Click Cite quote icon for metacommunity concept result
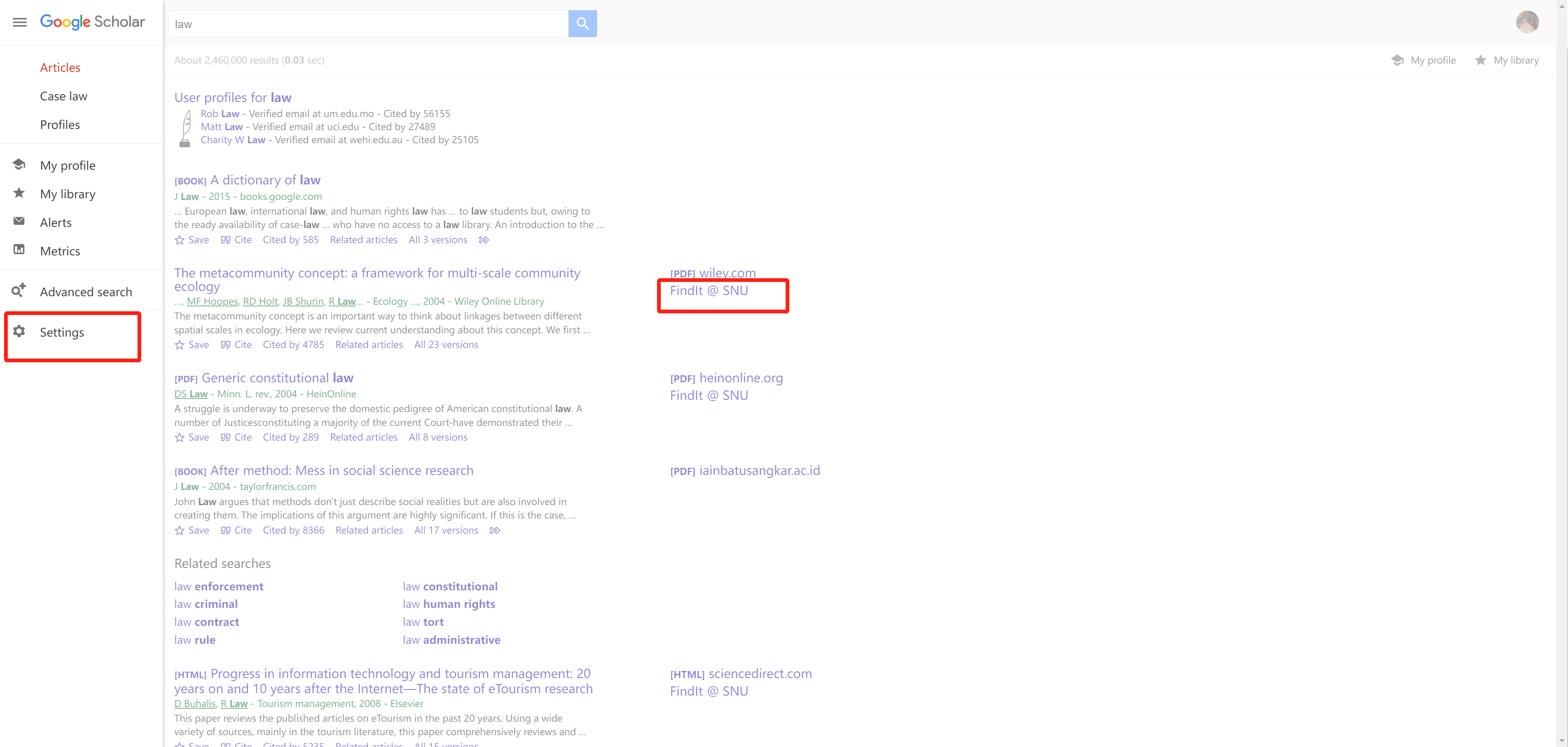Viewport: 1568px width, 747px height. 225,345
